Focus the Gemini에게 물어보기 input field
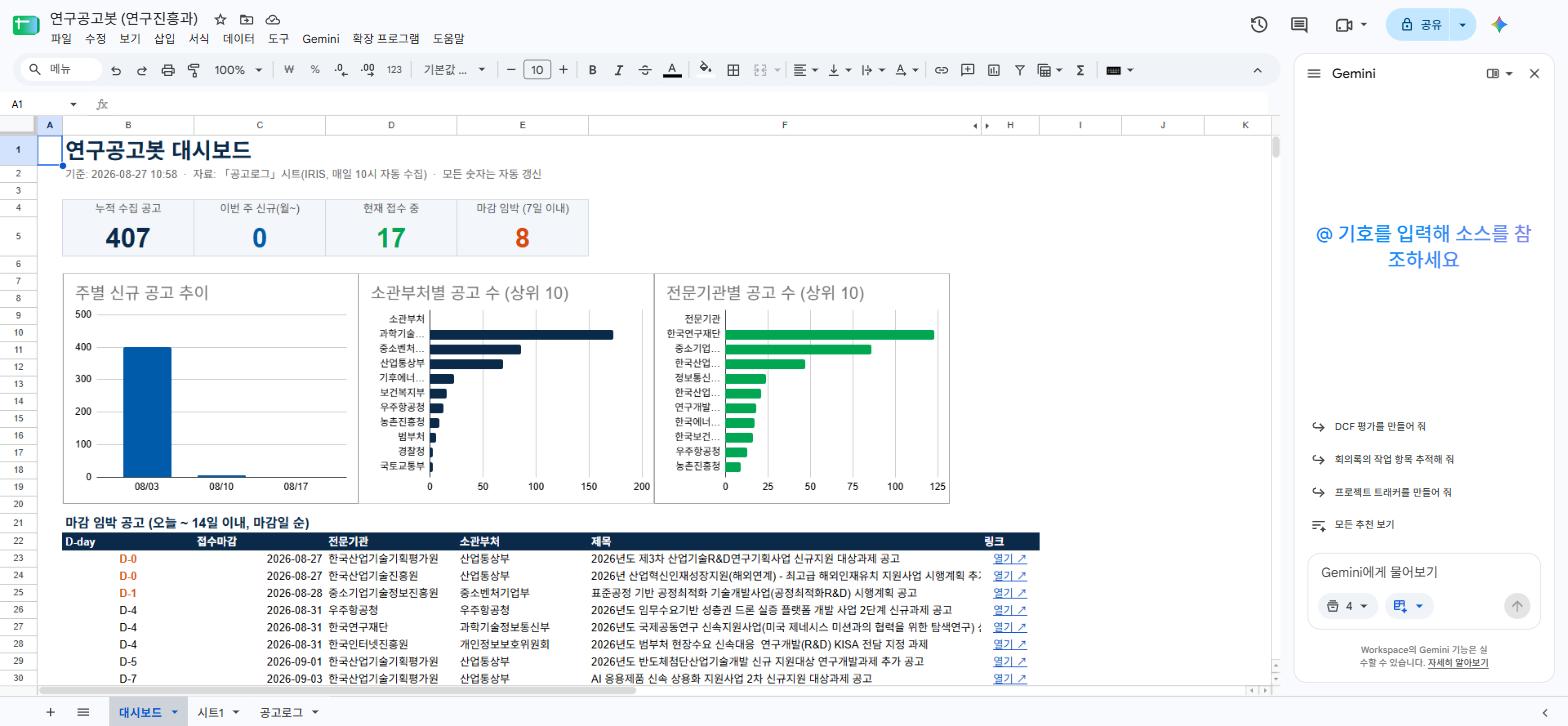1568x726 pixels. tap(1422, 572)
